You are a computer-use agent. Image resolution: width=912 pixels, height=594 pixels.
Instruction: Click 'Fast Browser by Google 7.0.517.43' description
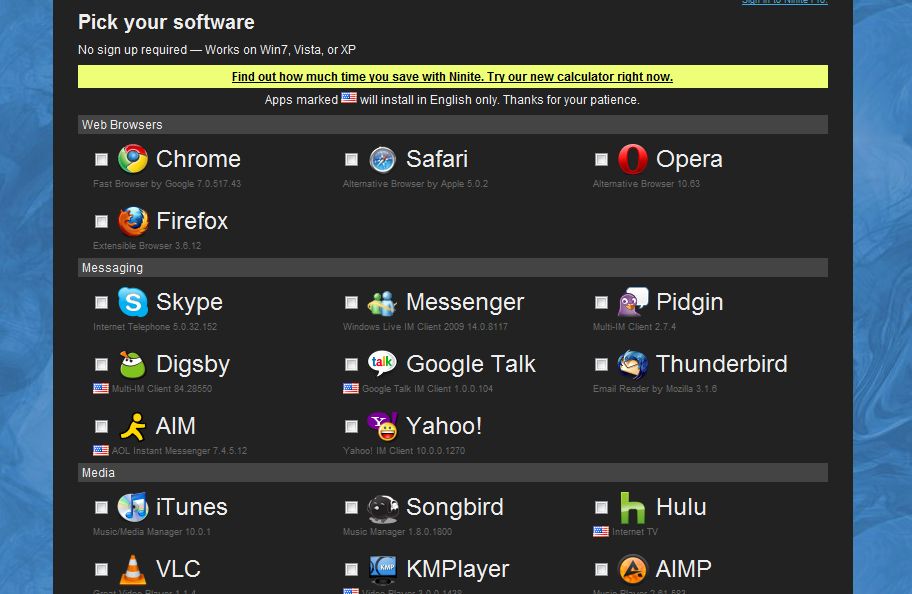[x=167, y=184]
